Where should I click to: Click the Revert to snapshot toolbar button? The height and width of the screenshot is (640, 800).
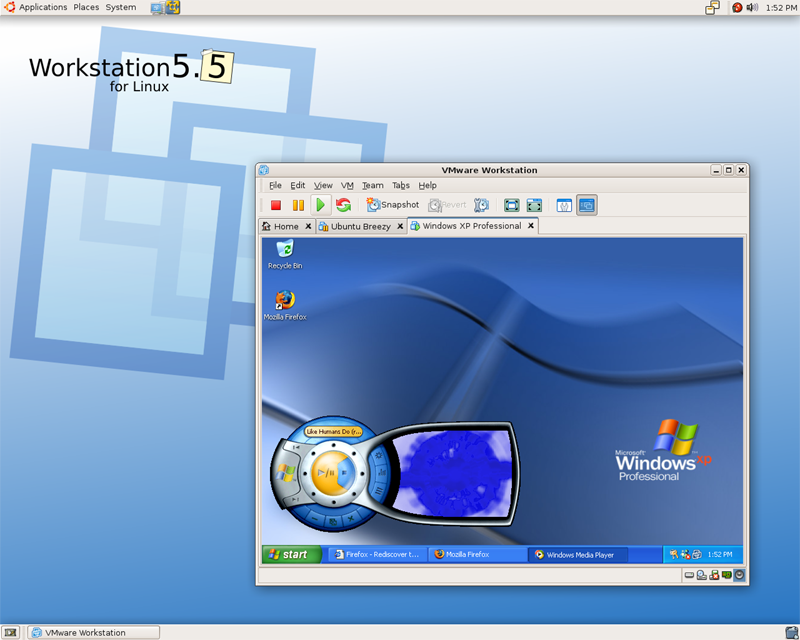pyautogui.click(x=447, y=205)
